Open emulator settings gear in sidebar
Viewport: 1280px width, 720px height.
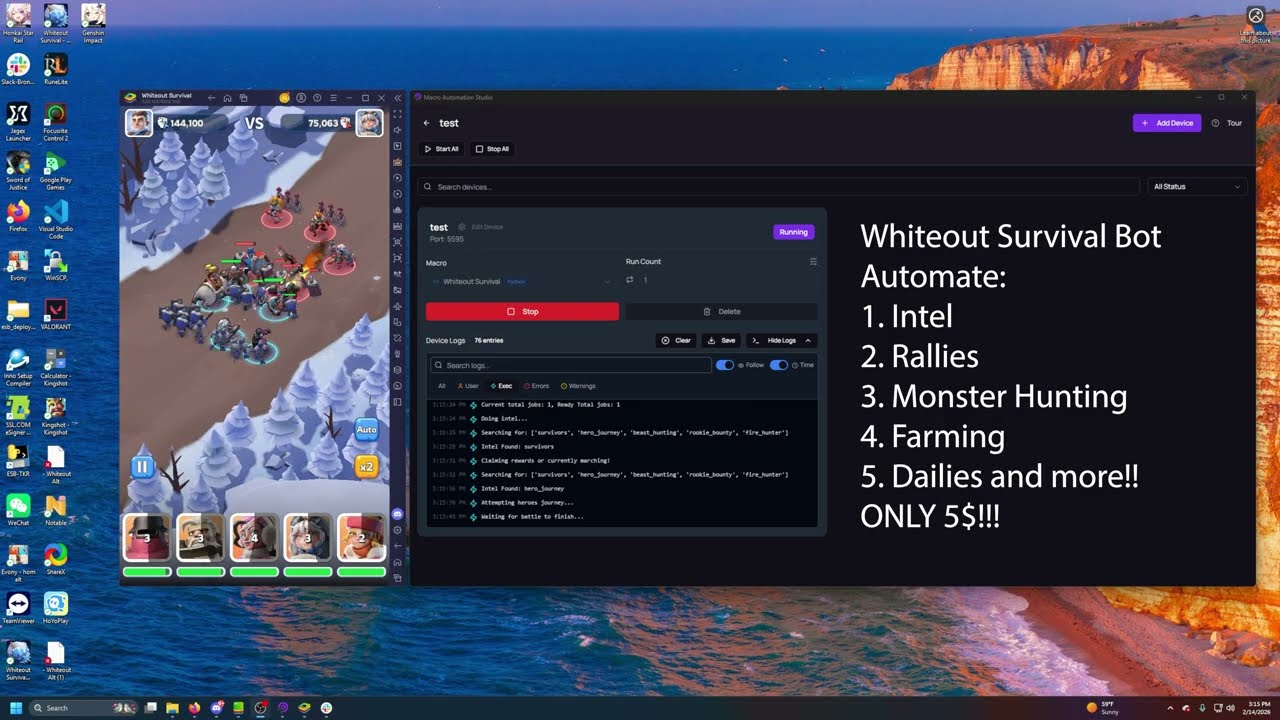(397, 530)
